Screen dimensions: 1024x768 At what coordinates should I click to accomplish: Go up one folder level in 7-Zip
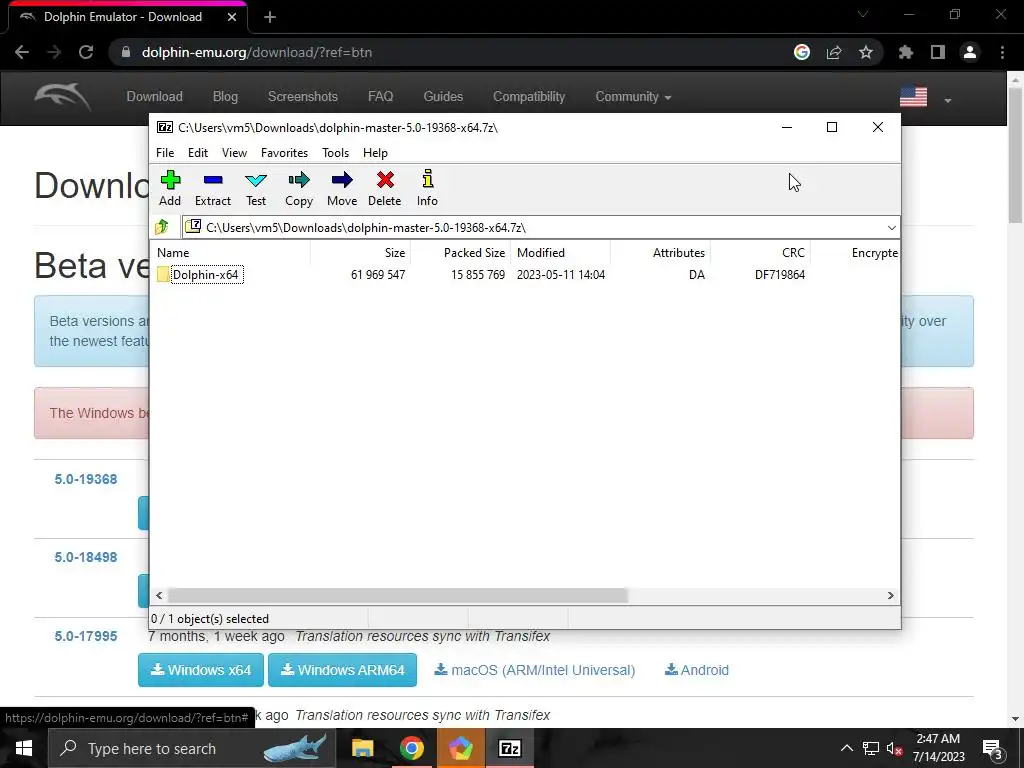coord(162,227)
